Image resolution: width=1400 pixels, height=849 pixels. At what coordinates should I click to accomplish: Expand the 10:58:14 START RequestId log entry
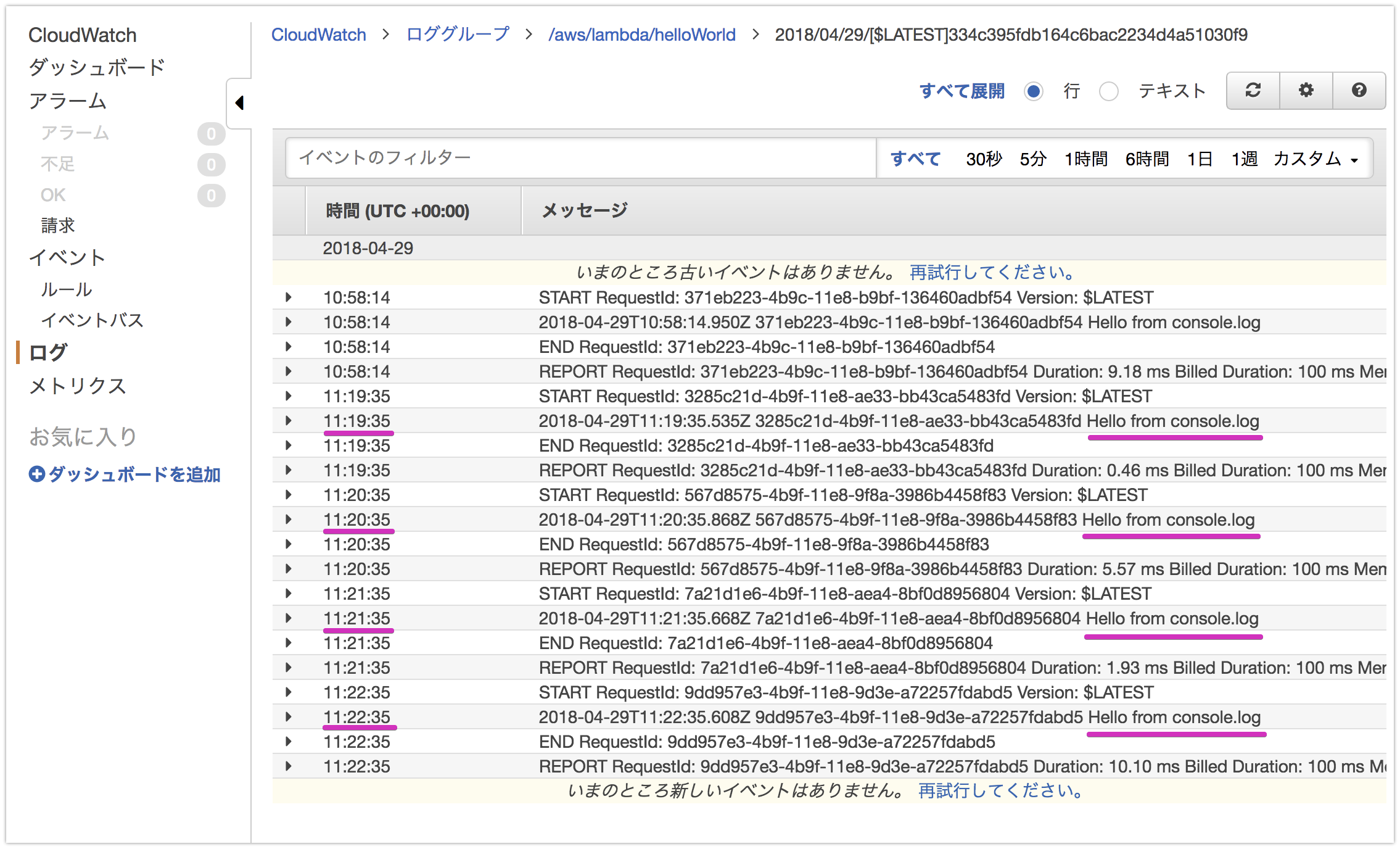click(x=288, y=297)
